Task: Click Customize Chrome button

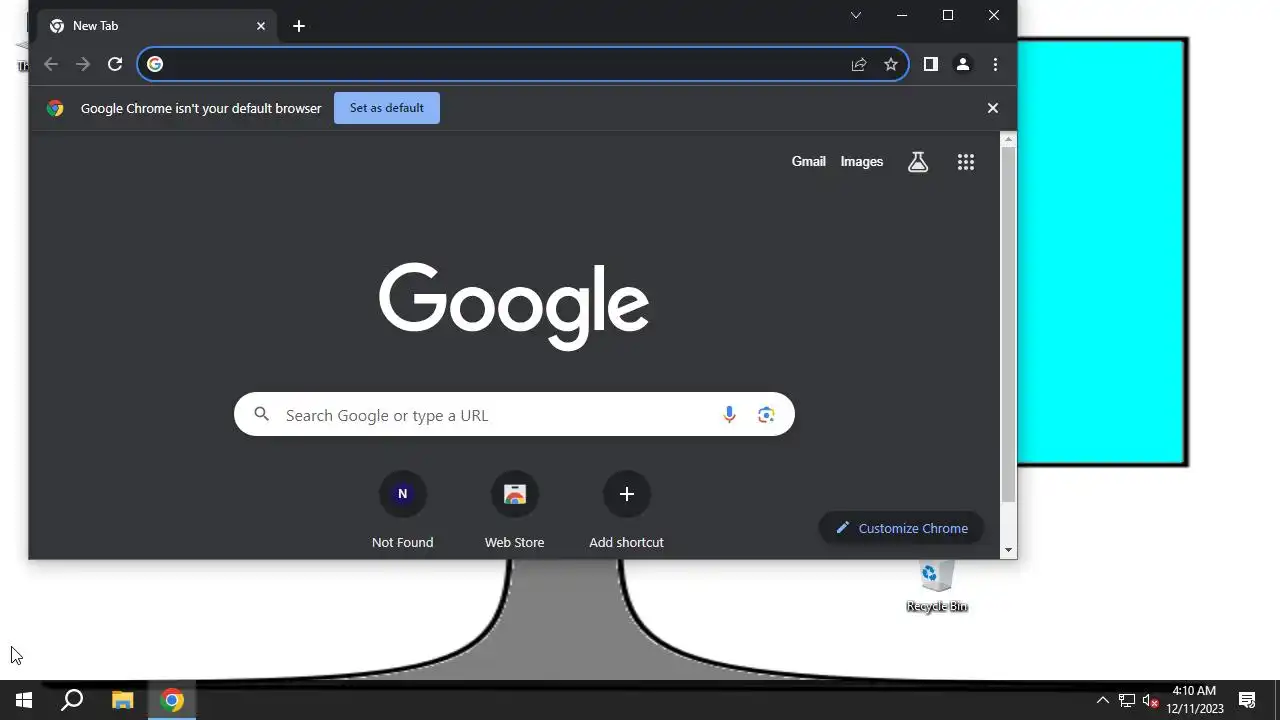Action: (902, 528)
